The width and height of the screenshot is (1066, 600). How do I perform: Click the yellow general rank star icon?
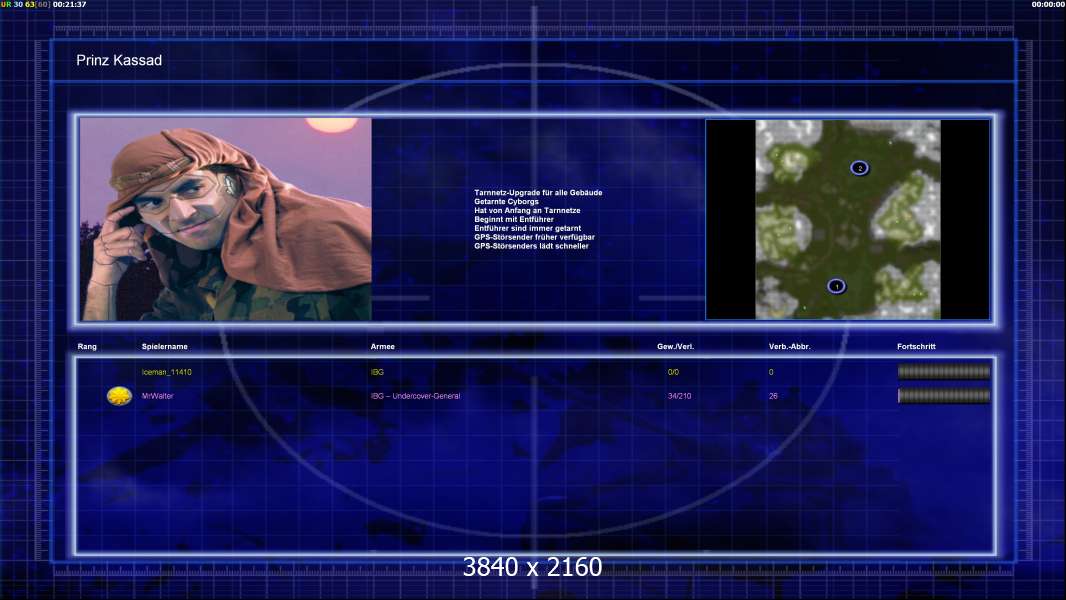119,395
